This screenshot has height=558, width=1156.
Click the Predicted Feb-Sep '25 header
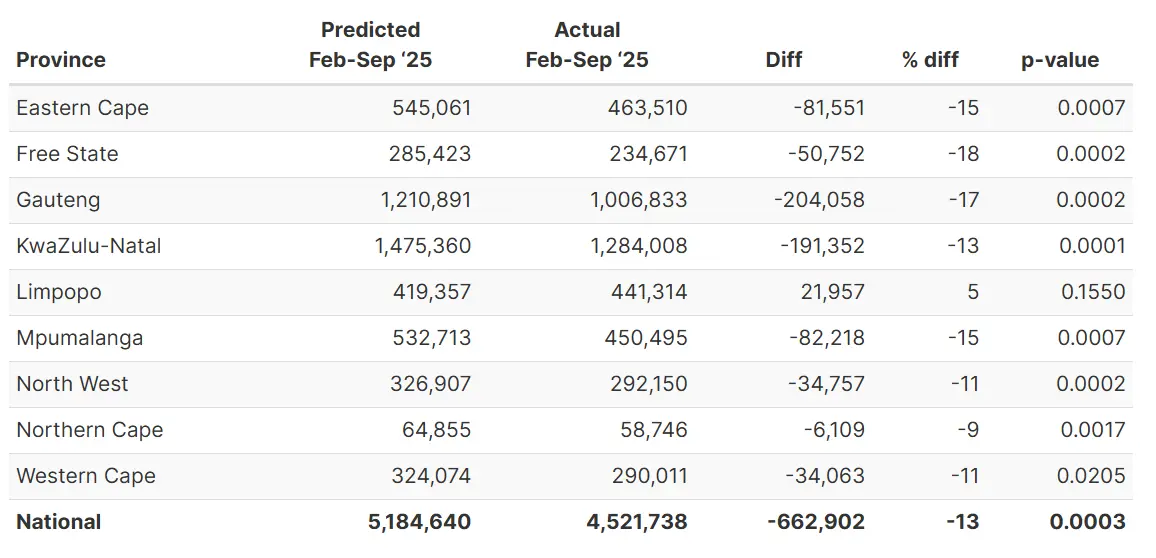370,45
